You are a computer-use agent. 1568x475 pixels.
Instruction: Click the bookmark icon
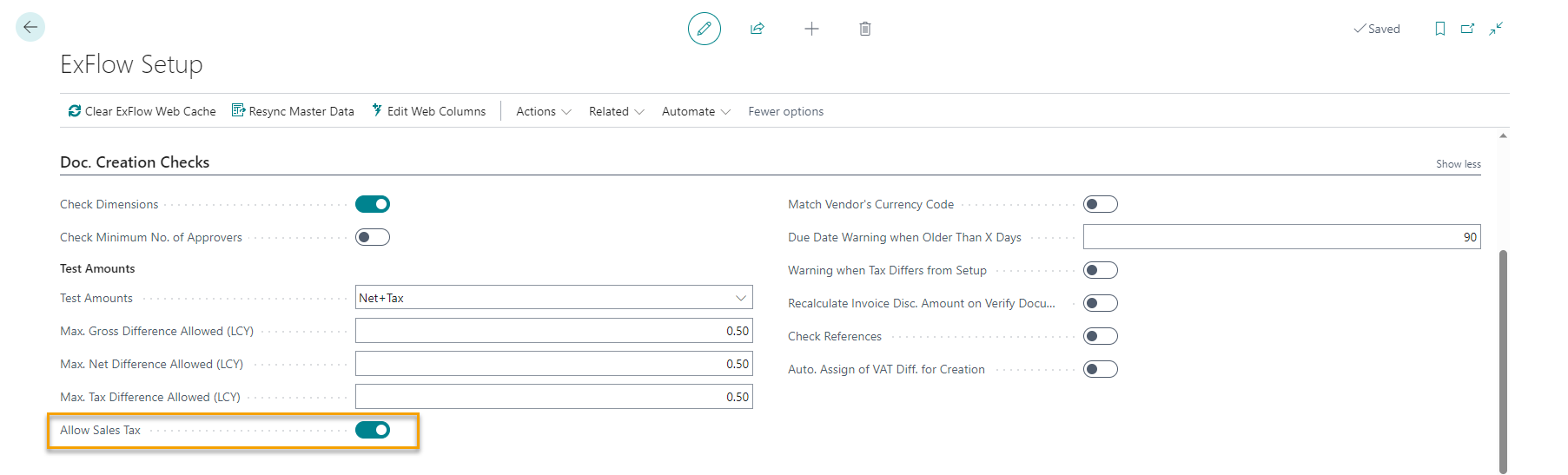[x=1440, y=29]
